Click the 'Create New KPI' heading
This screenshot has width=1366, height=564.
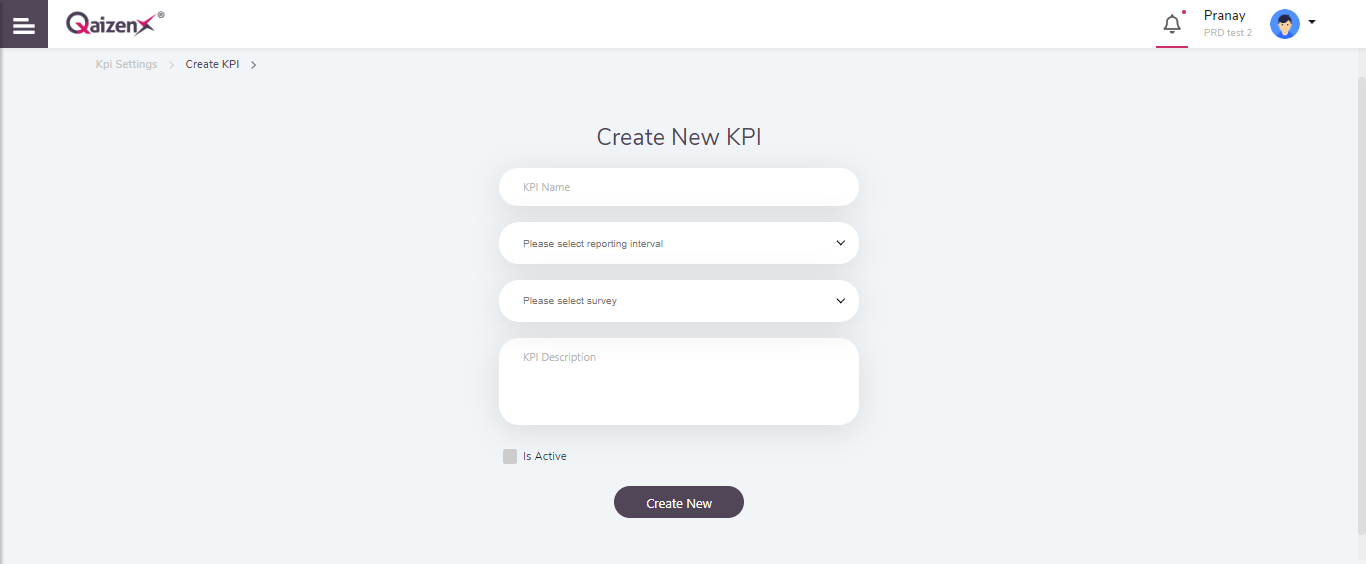pos(679,137)
